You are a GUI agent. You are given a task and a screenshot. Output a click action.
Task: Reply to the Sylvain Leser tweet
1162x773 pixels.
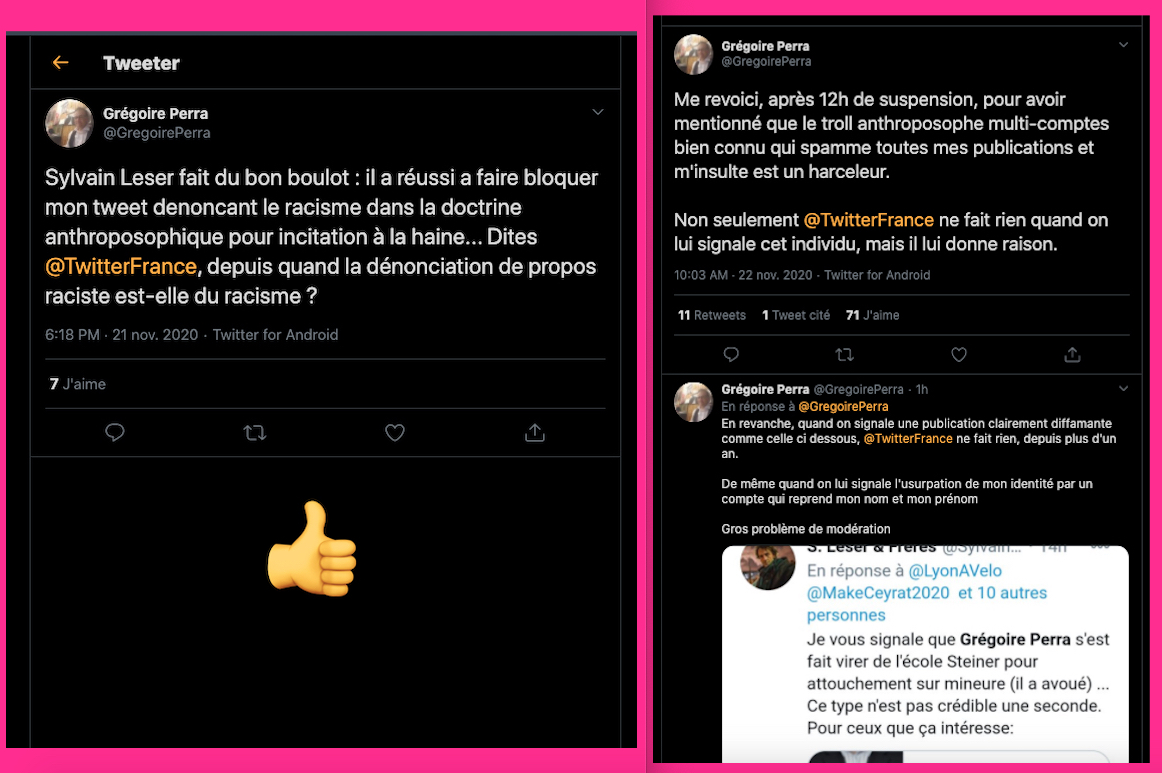coord(115,432)
